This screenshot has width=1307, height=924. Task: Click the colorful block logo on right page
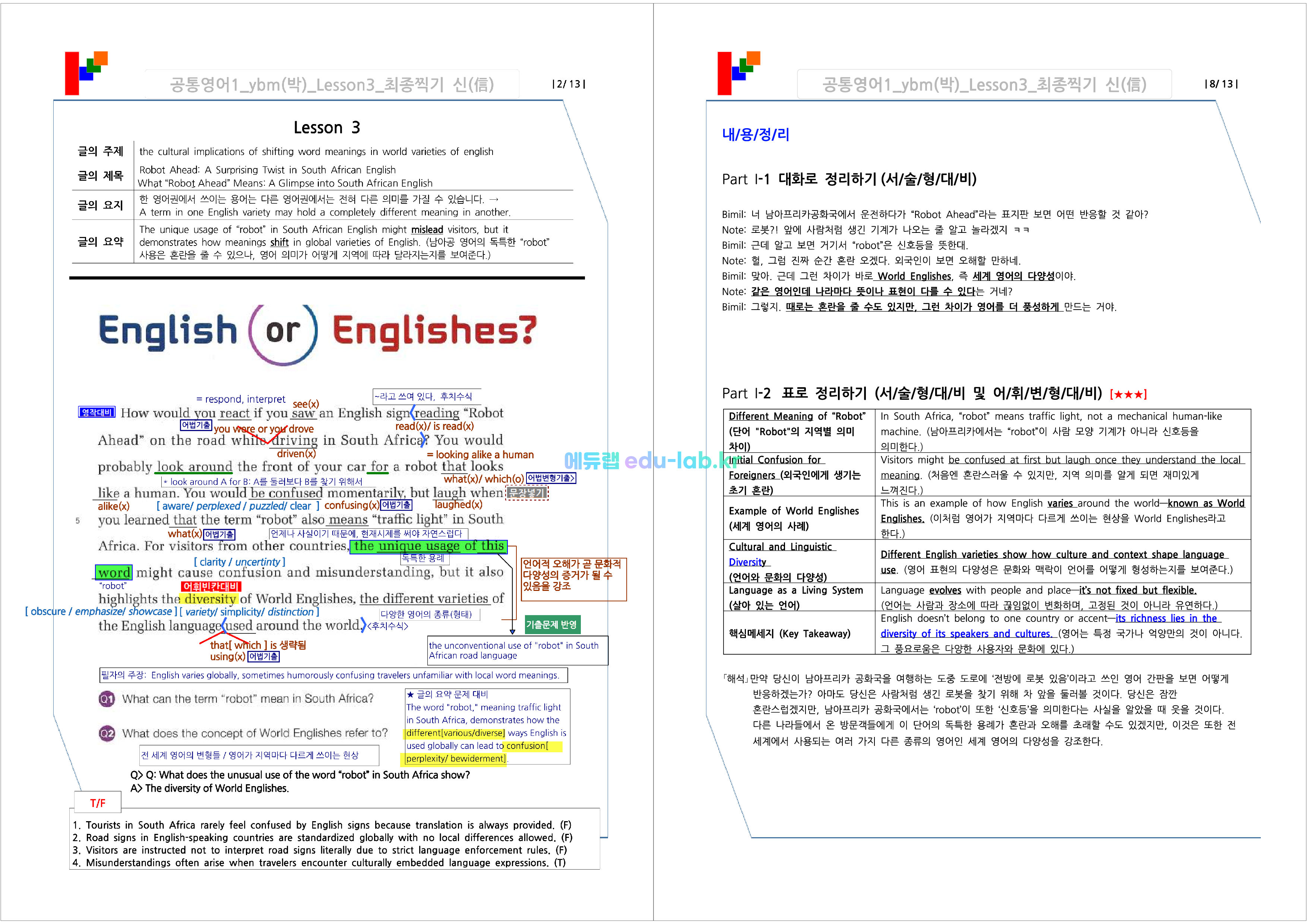coord(738,73)
